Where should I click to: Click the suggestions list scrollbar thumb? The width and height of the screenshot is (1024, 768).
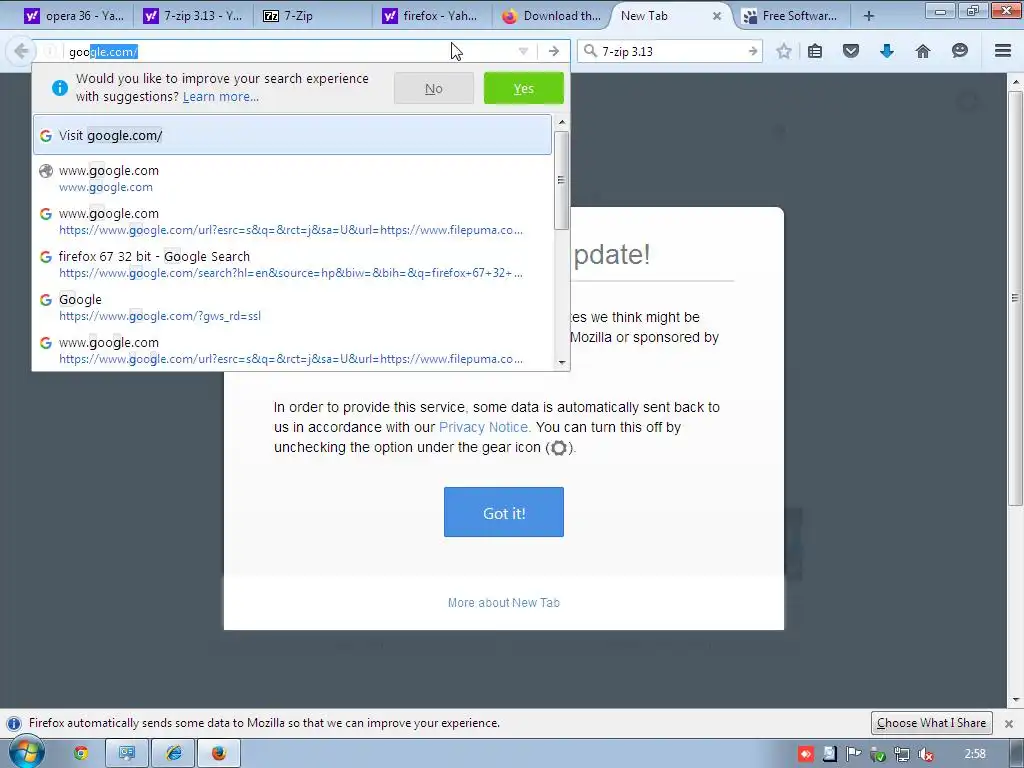point(561,180)
